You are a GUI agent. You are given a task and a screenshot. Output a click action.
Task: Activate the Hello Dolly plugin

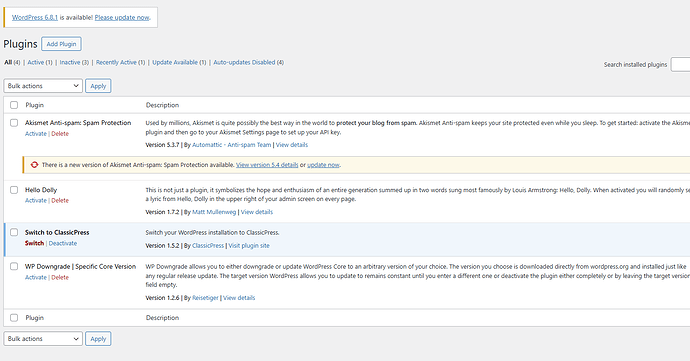pos(36,200)
